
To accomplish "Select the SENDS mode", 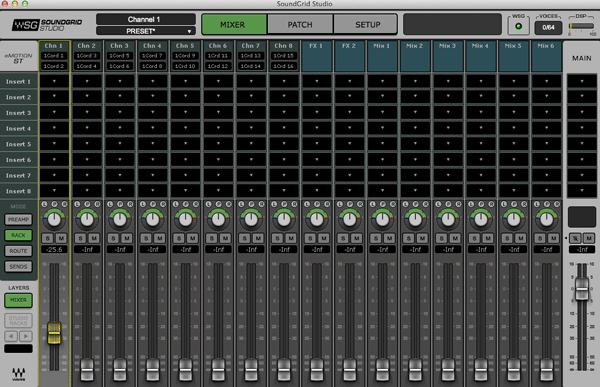I will pyautogui.click(x=18, y=267).
